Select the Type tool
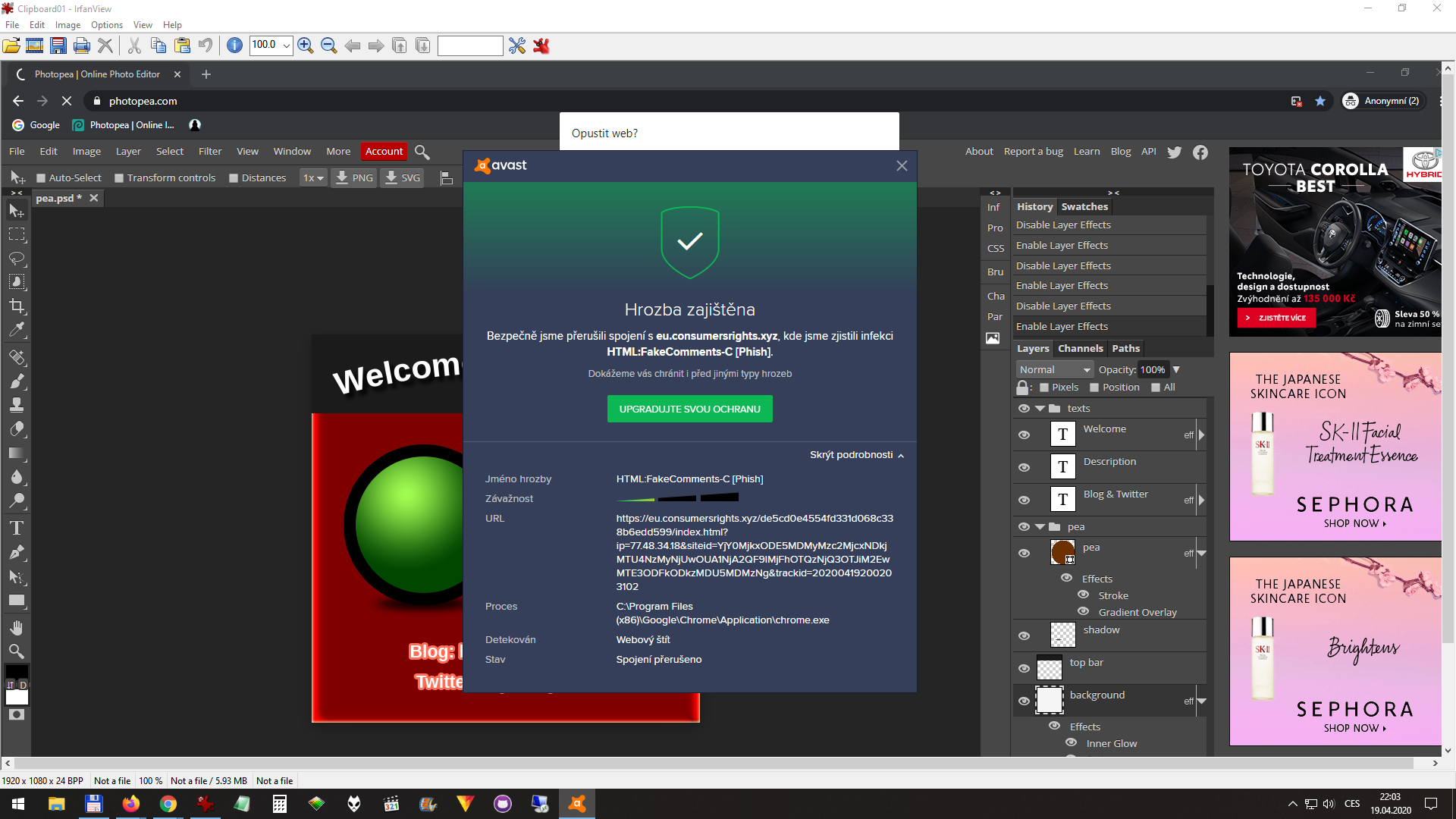This screenshot has width=1456, height=819. click(x=17, y=528)
